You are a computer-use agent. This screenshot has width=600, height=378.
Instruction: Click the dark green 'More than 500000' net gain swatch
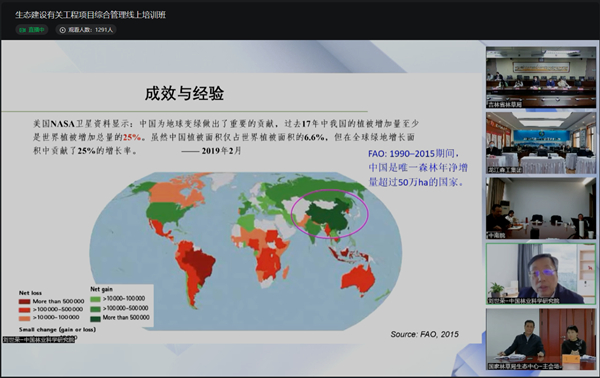(x=95, y=318)
